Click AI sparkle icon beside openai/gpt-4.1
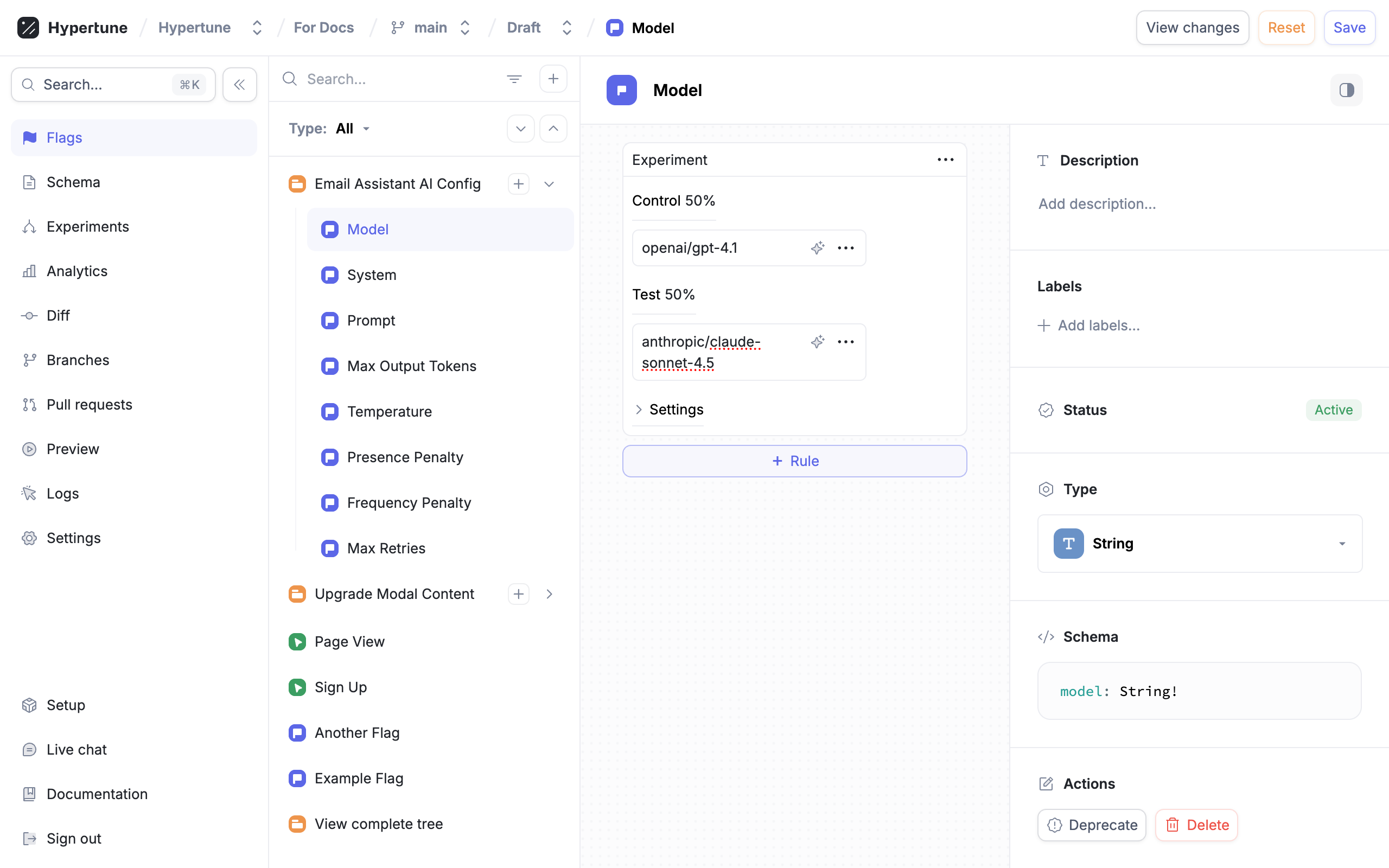Screen dimensions: 1389x868 (817, 247)
